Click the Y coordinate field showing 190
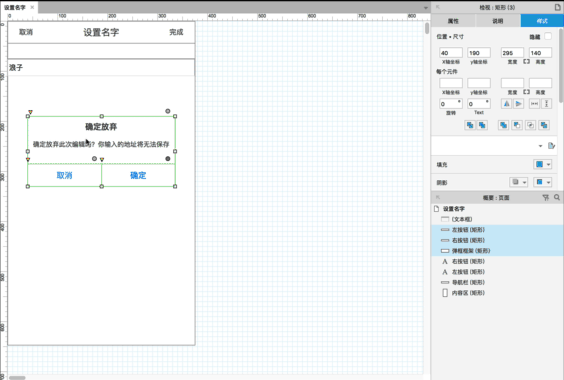The height and width of the screenshot is (380, 564). click(x=479, y=53)
